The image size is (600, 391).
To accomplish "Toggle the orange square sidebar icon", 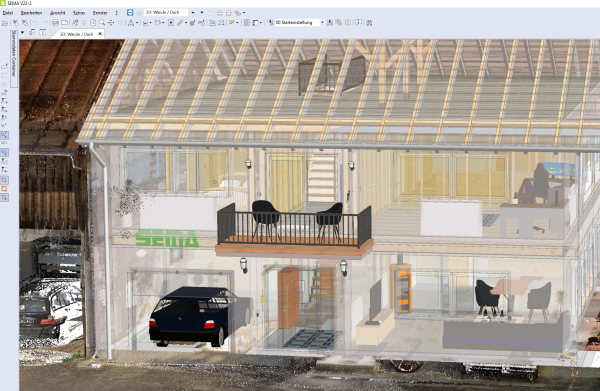I will click(x=4, y=189).
